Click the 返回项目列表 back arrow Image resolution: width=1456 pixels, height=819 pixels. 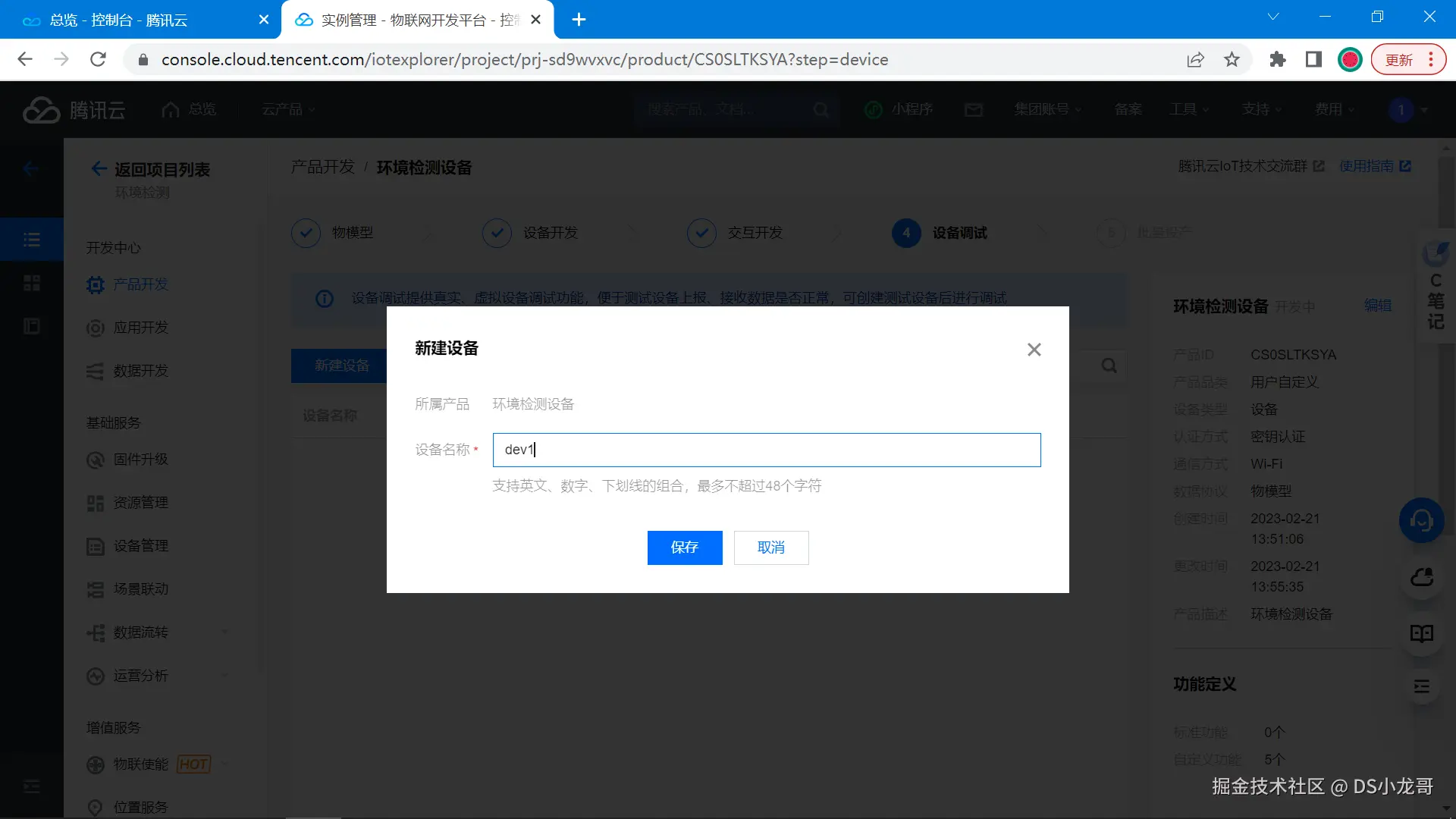click(x=99, y=168)
